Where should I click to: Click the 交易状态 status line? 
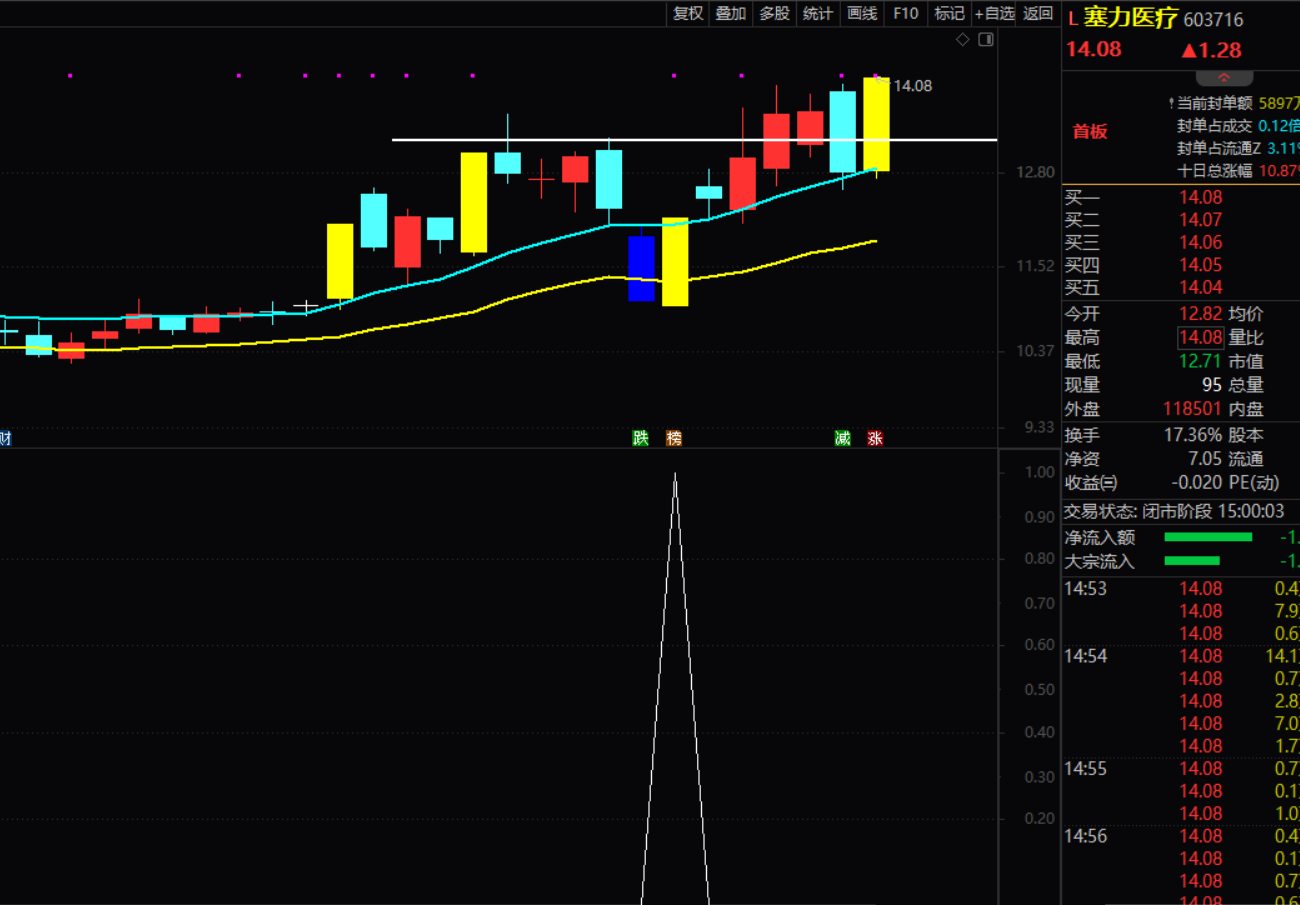tap(1174, 511)
